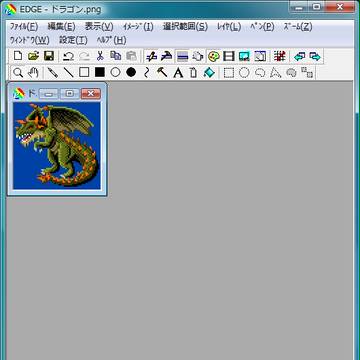Image resolution: width=360 pixels, height=360 pixels.
Task: Minimize the dragon document child window
Action: 49,94
